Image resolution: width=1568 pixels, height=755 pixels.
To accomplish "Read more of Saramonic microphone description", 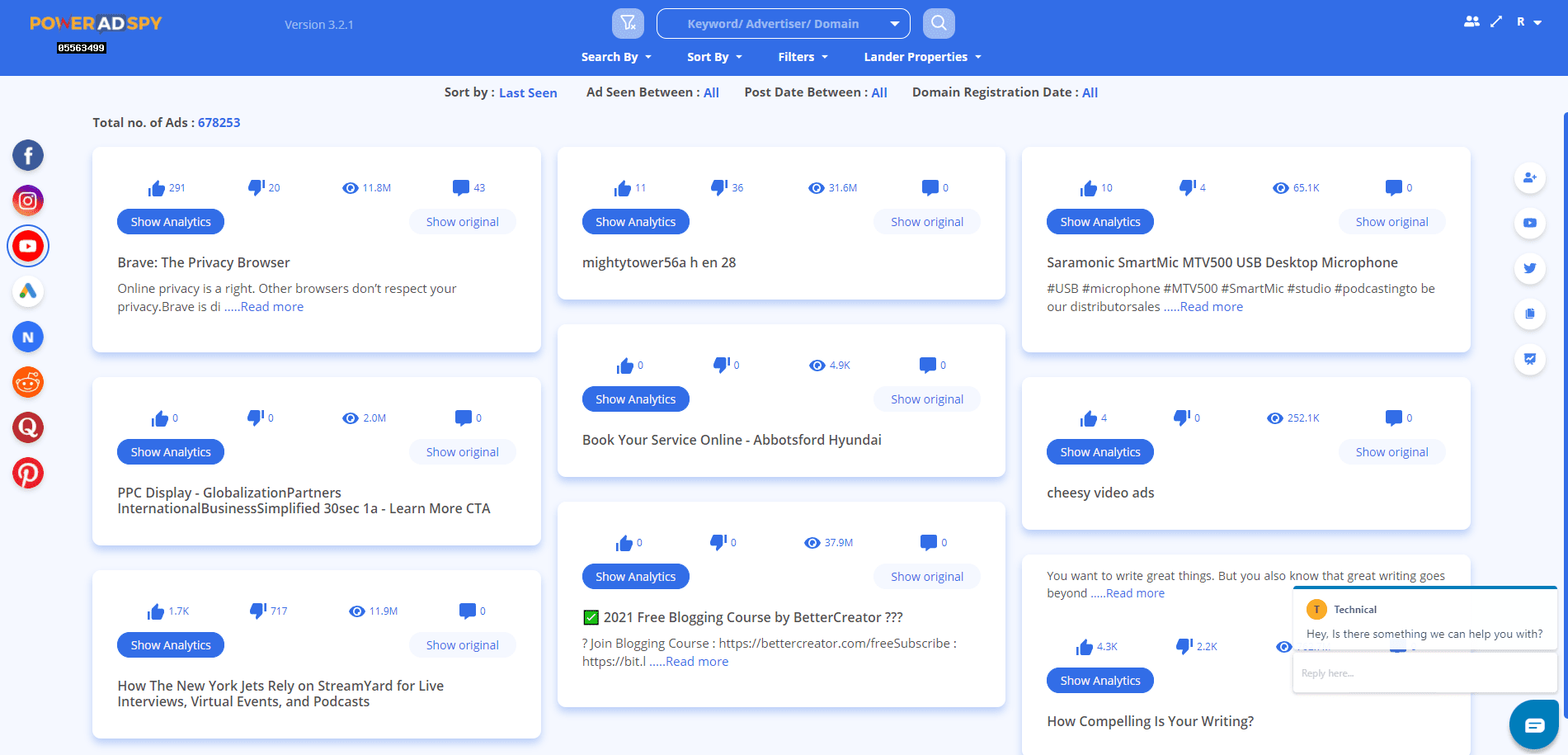I will [x=1212, y=307].
